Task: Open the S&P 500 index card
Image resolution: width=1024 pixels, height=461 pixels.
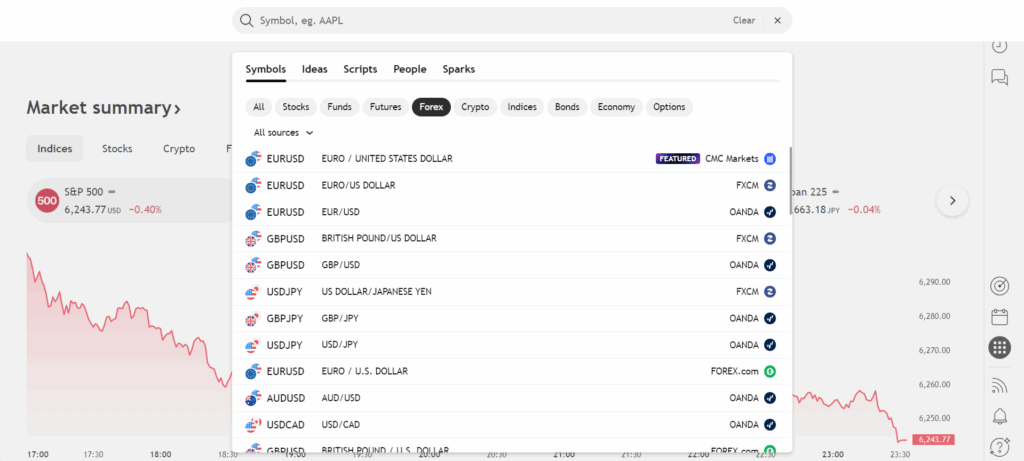Action: pos(131,201)
